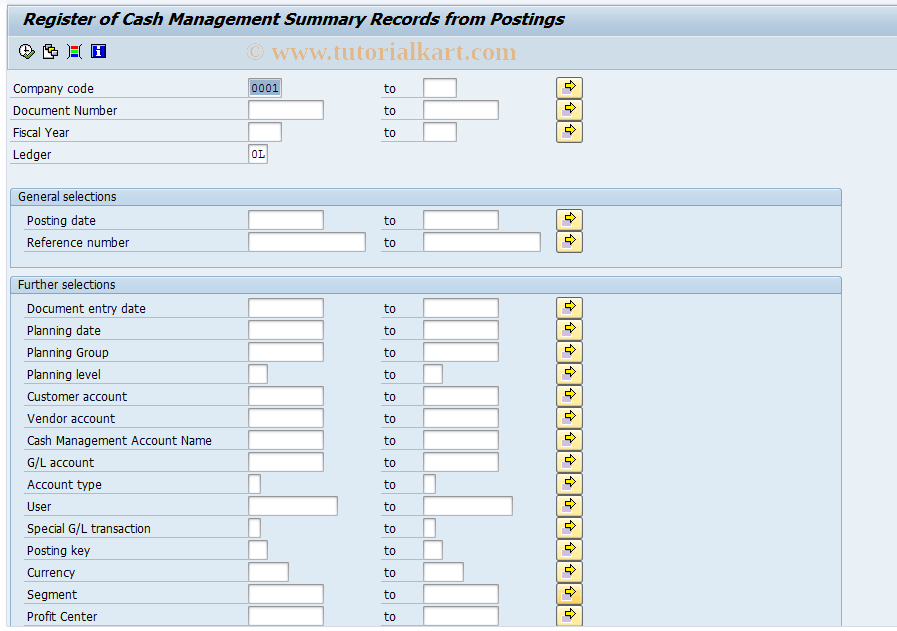Open multiple selection for Company code
Viewport: 897px width, 631px height.
pyautogui.click(x=569, y=88)
